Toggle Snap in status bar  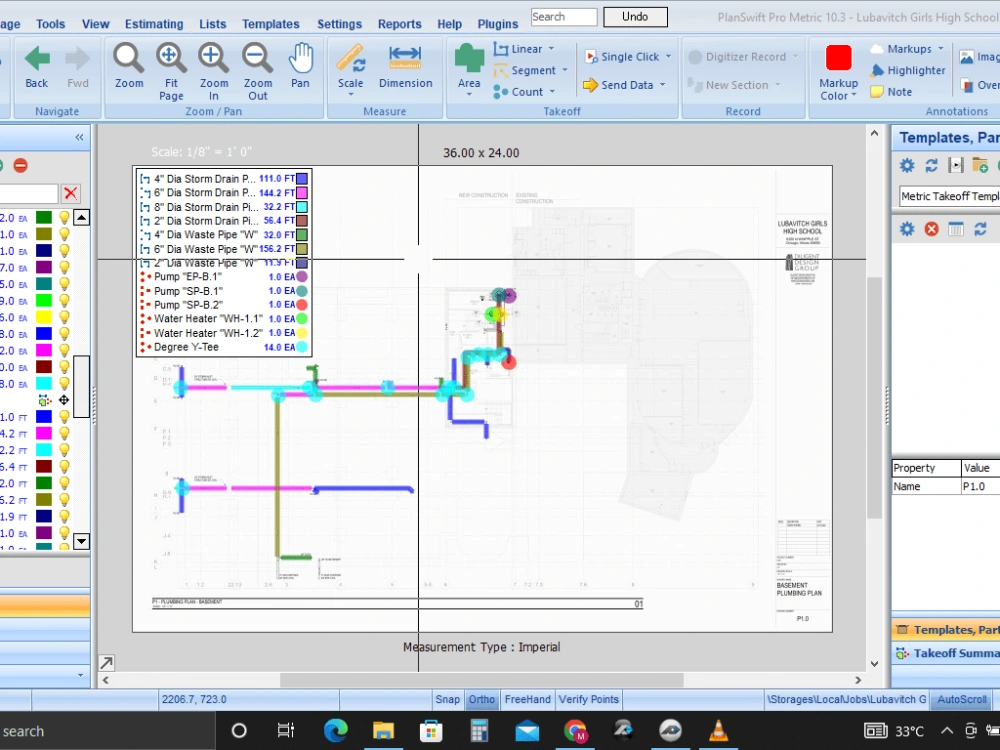coord(447,700)
